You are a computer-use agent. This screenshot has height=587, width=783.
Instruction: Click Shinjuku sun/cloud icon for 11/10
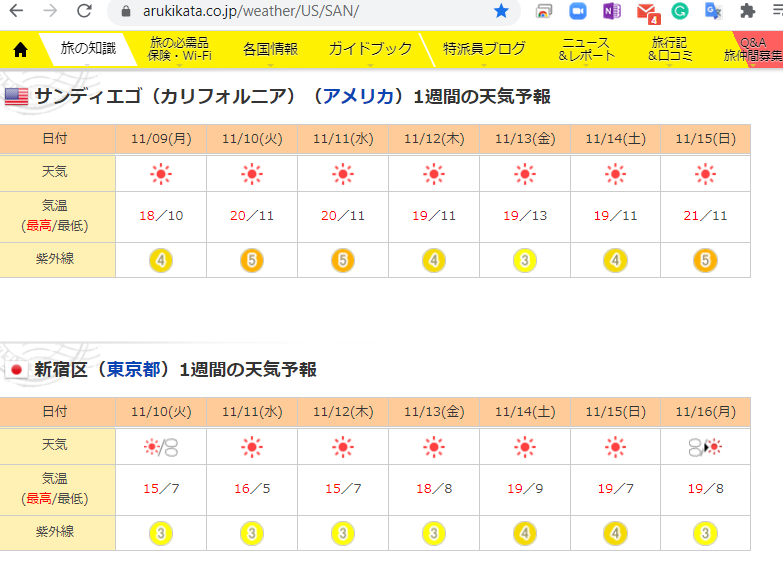pos(161,447)
